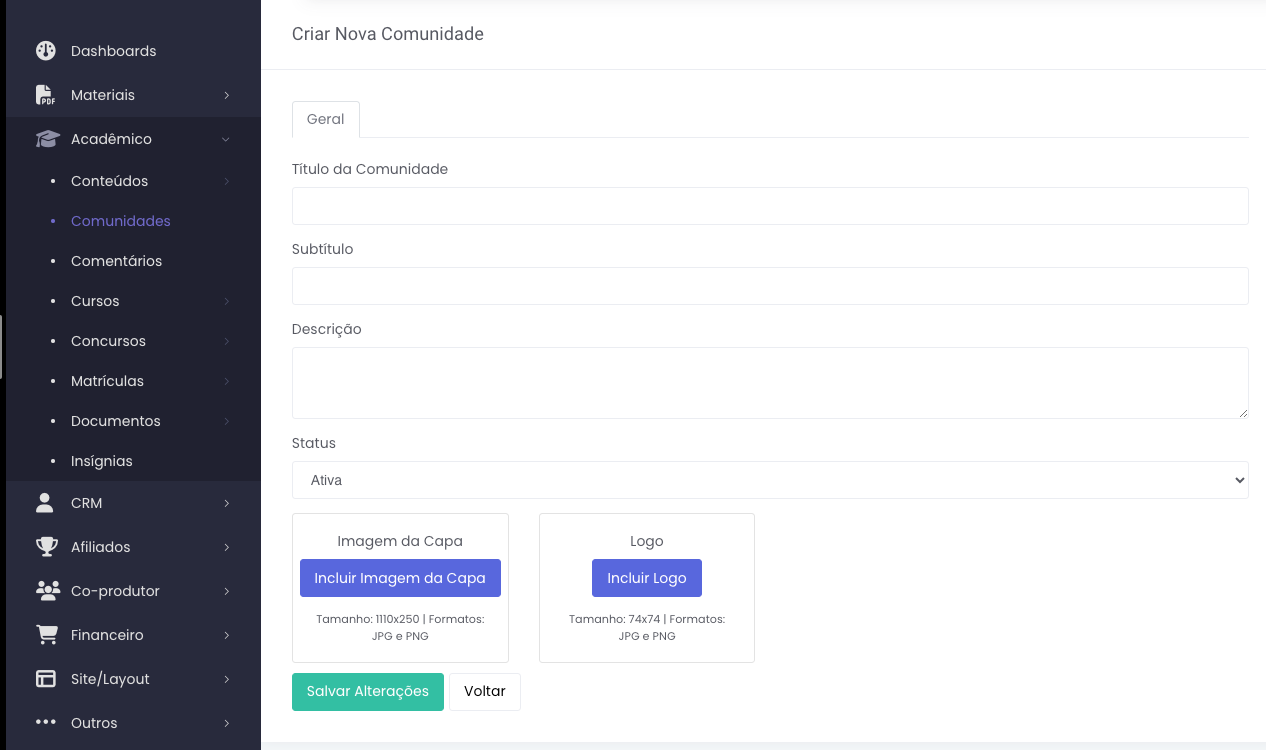Click the Financeiro shopping cart icon
The height and width of the screenshot is (750, 1266).
tap(46, 635)
